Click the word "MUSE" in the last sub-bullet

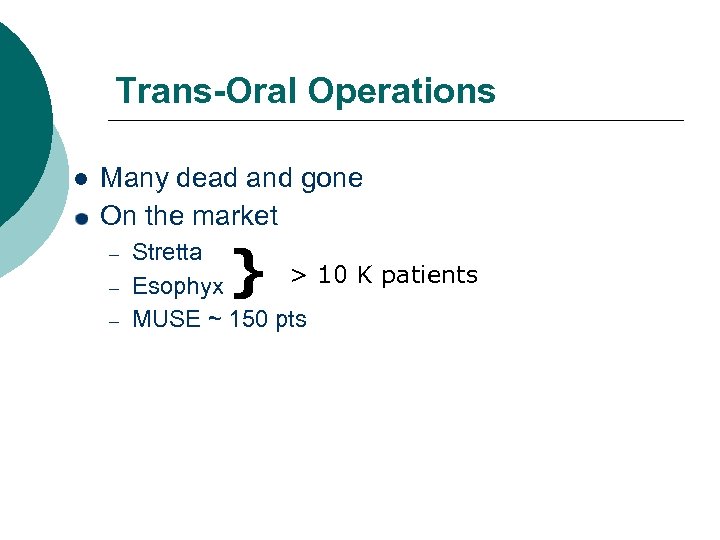(166, 320)
